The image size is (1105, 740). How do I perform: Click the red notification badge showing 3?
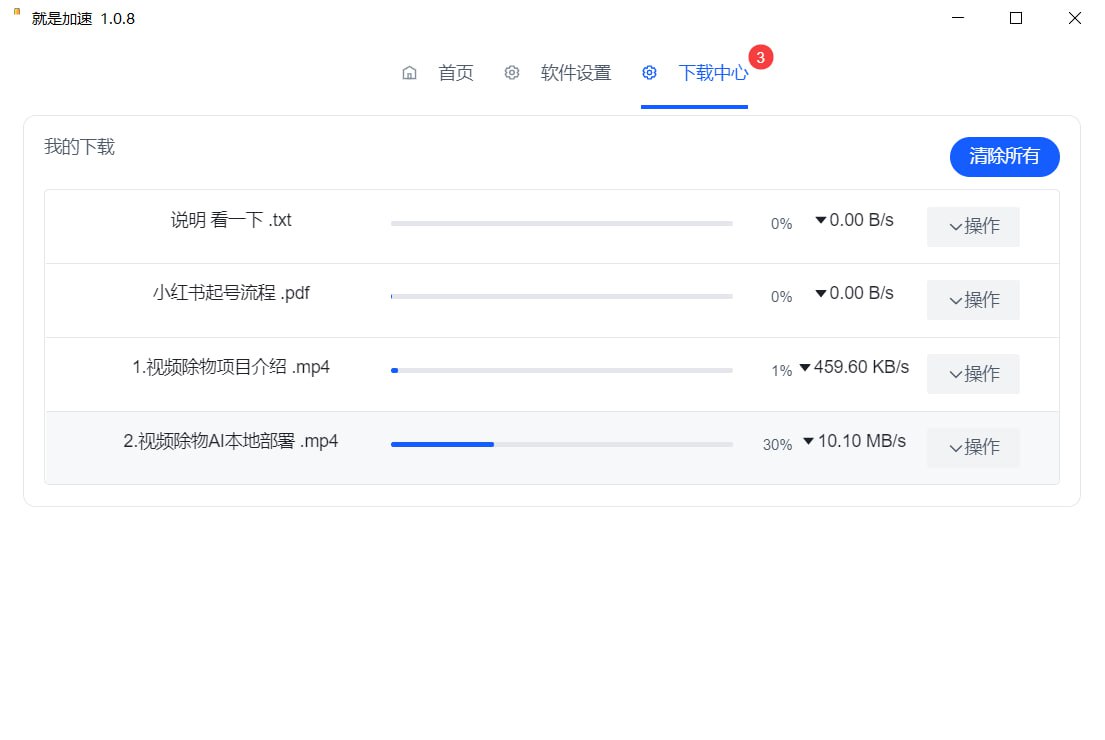(760, 57)
